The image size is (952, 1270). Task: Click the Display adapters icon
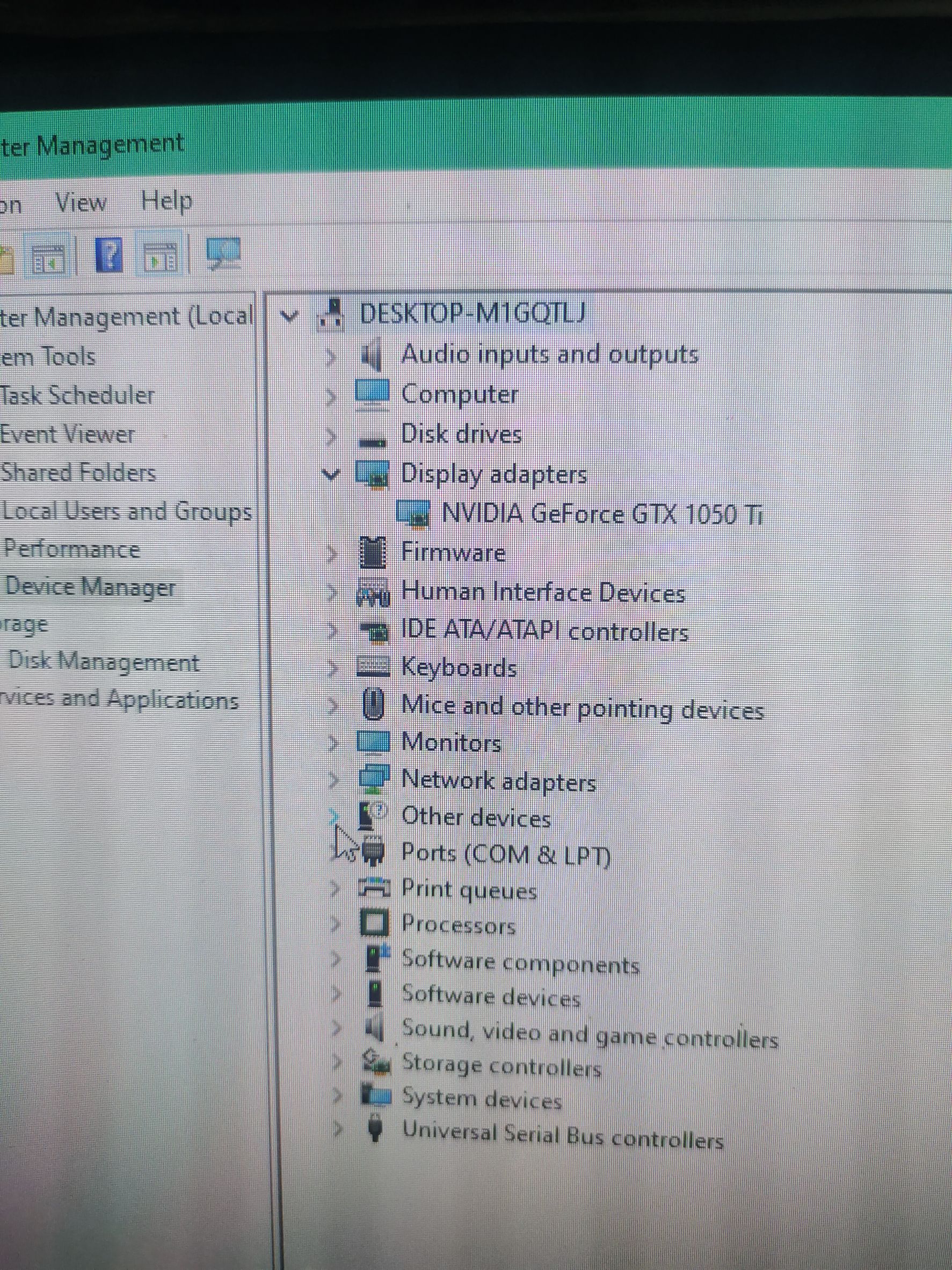coord(373,474)
